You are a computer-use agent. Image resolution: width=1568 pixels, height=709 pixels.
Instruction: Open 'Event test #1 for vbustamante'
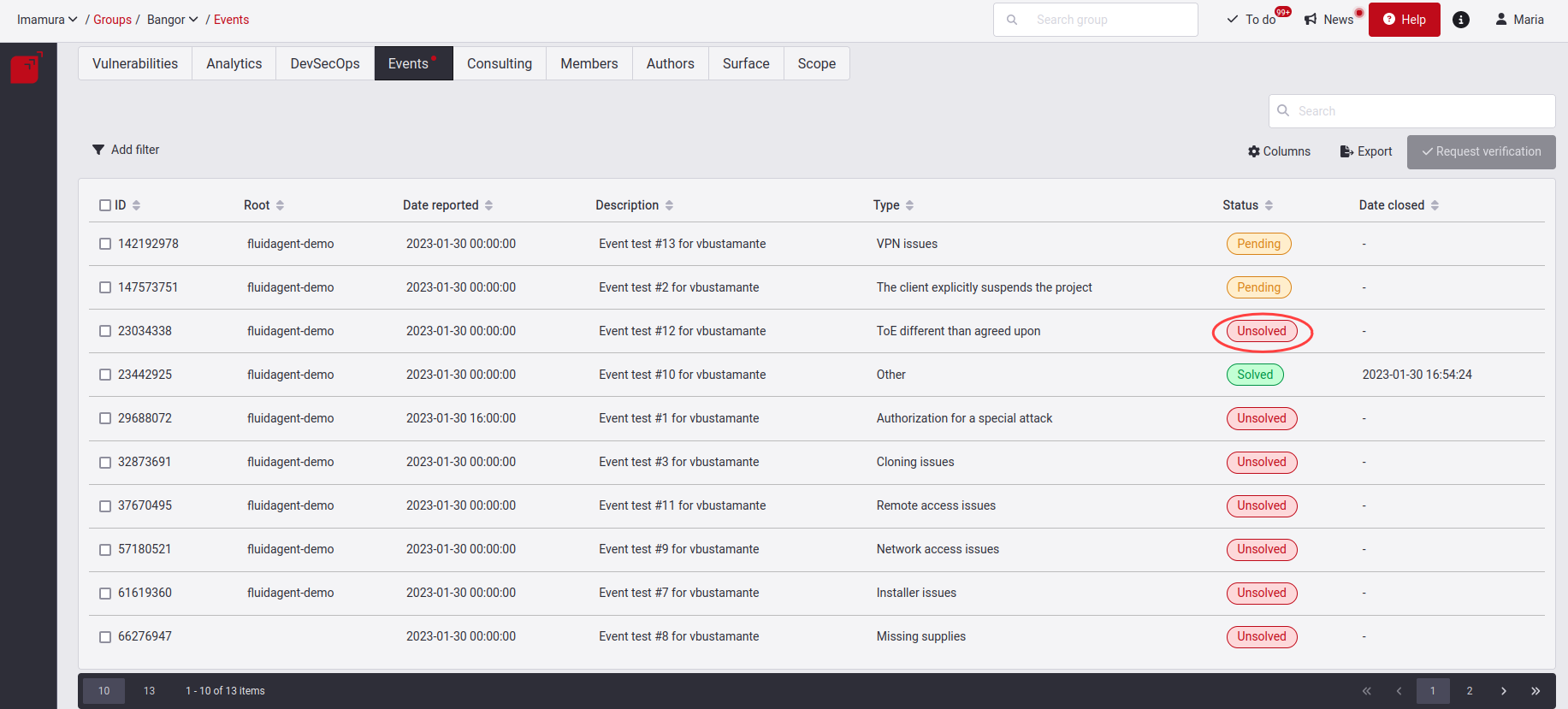[x=679, y=418]
